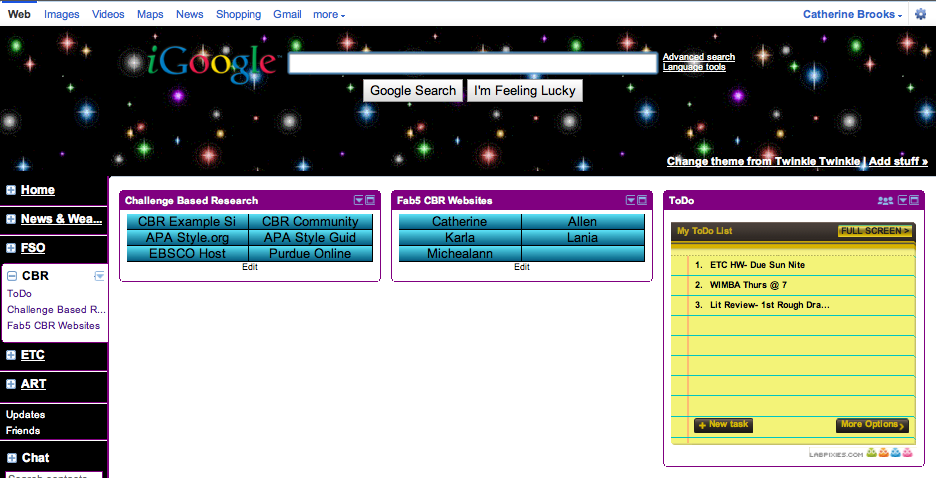Open the ToDo gadget menu arrow
This screenshot has width=936, height=478.
coord(903,201)
